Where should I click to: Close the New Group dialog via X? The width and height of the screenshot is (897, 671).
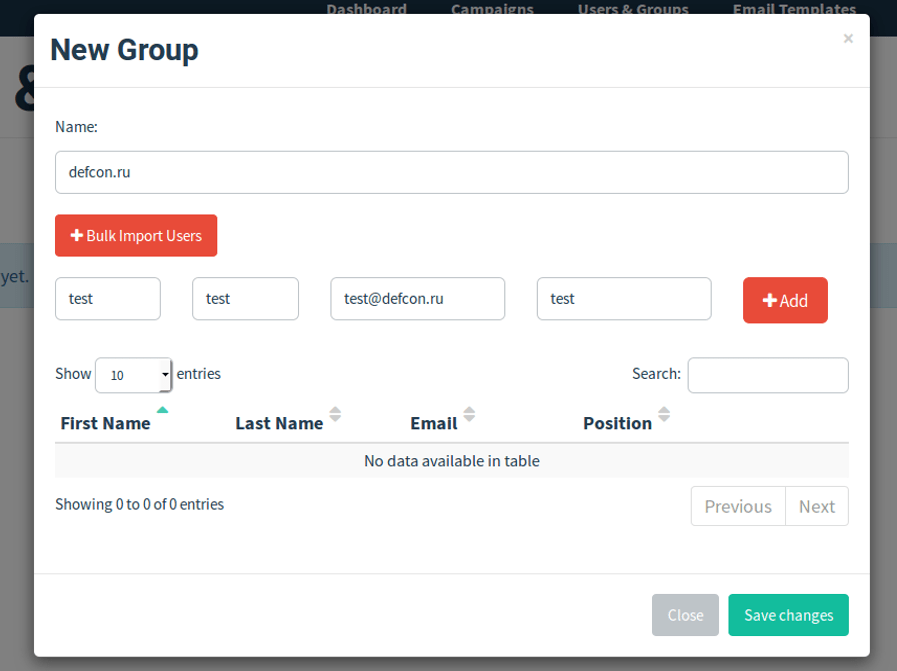coord(847,39)
